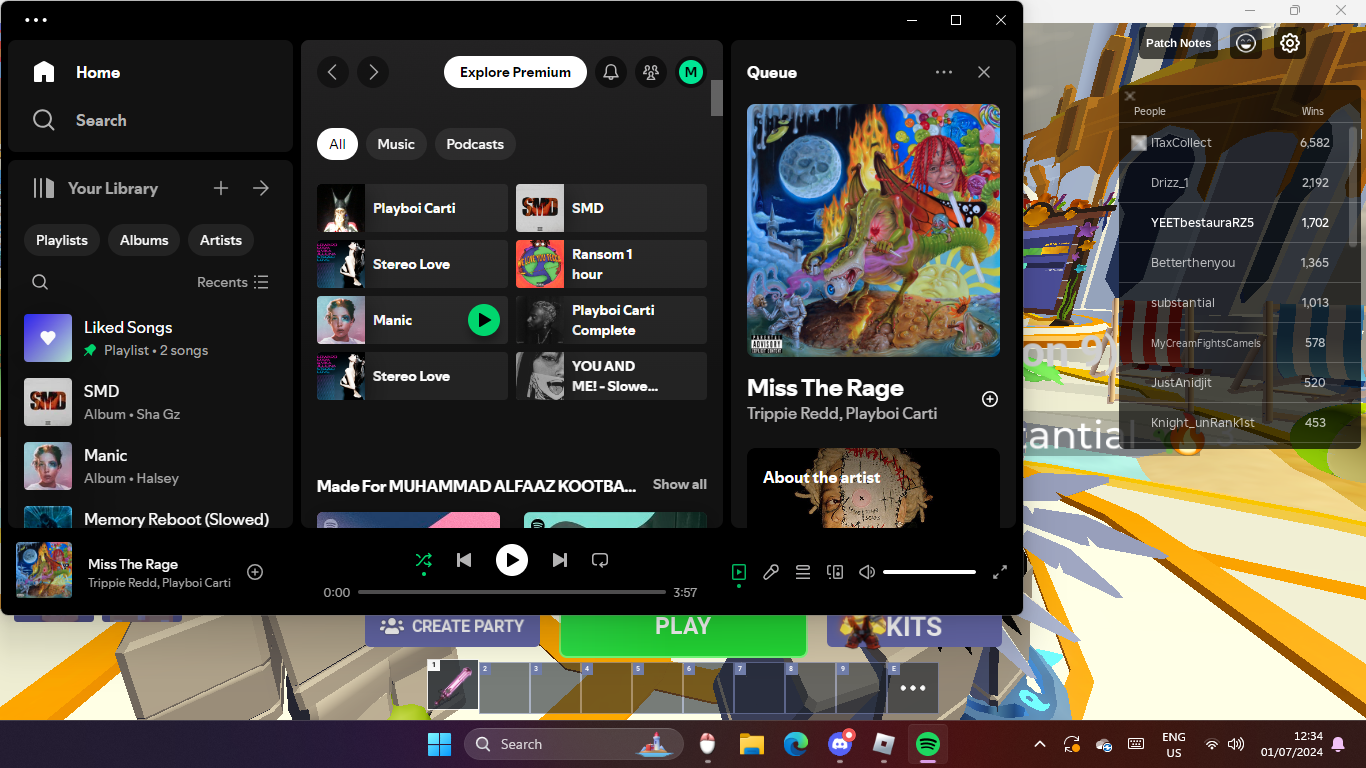Click Explore Premium button

[x=515, y=72]
